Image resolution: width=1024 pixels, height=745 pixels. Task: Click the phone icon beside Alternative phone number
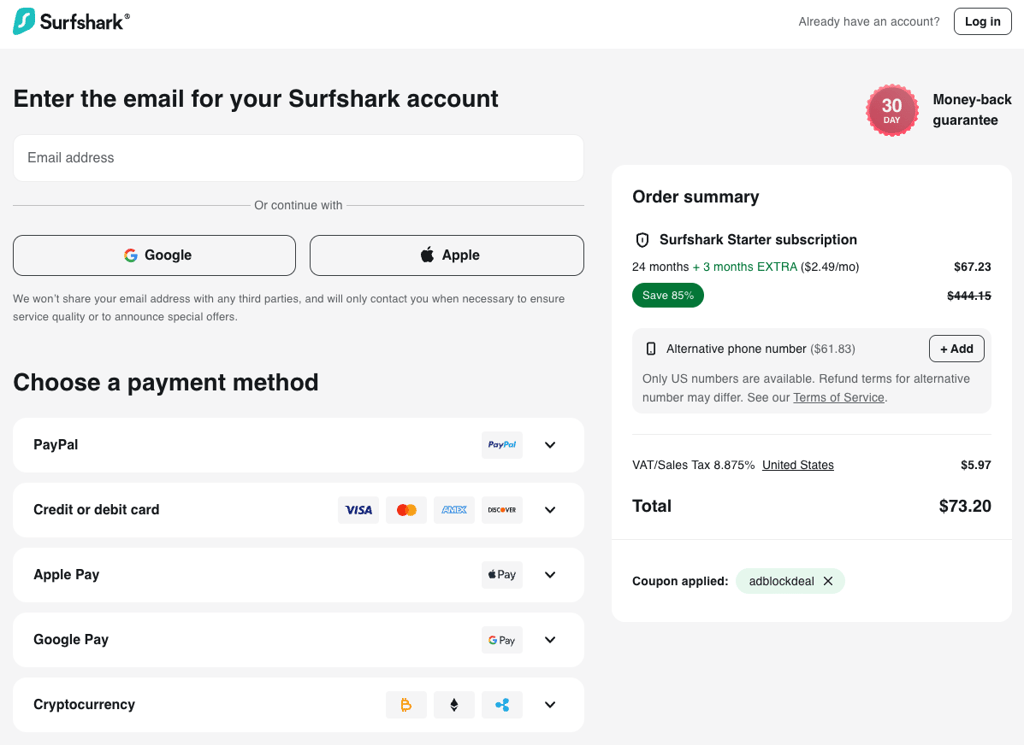pyautogui.click(x=650, y=349)
